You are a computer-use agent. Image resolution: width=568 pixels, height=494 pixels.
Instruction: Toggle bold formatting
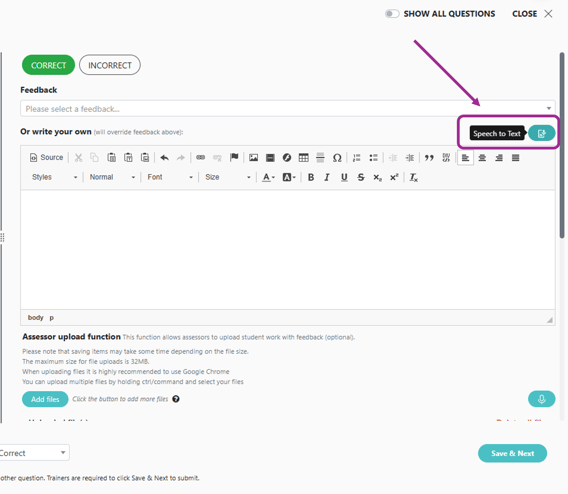310,177
